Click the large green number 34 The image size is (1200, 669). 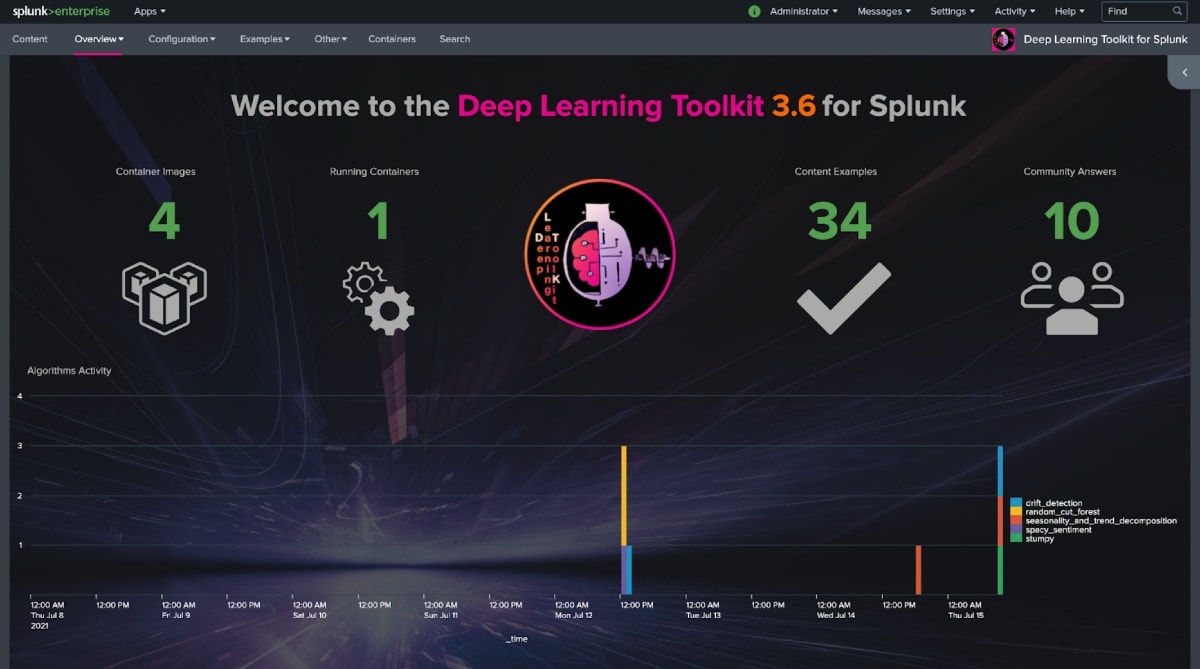point(840,222)
